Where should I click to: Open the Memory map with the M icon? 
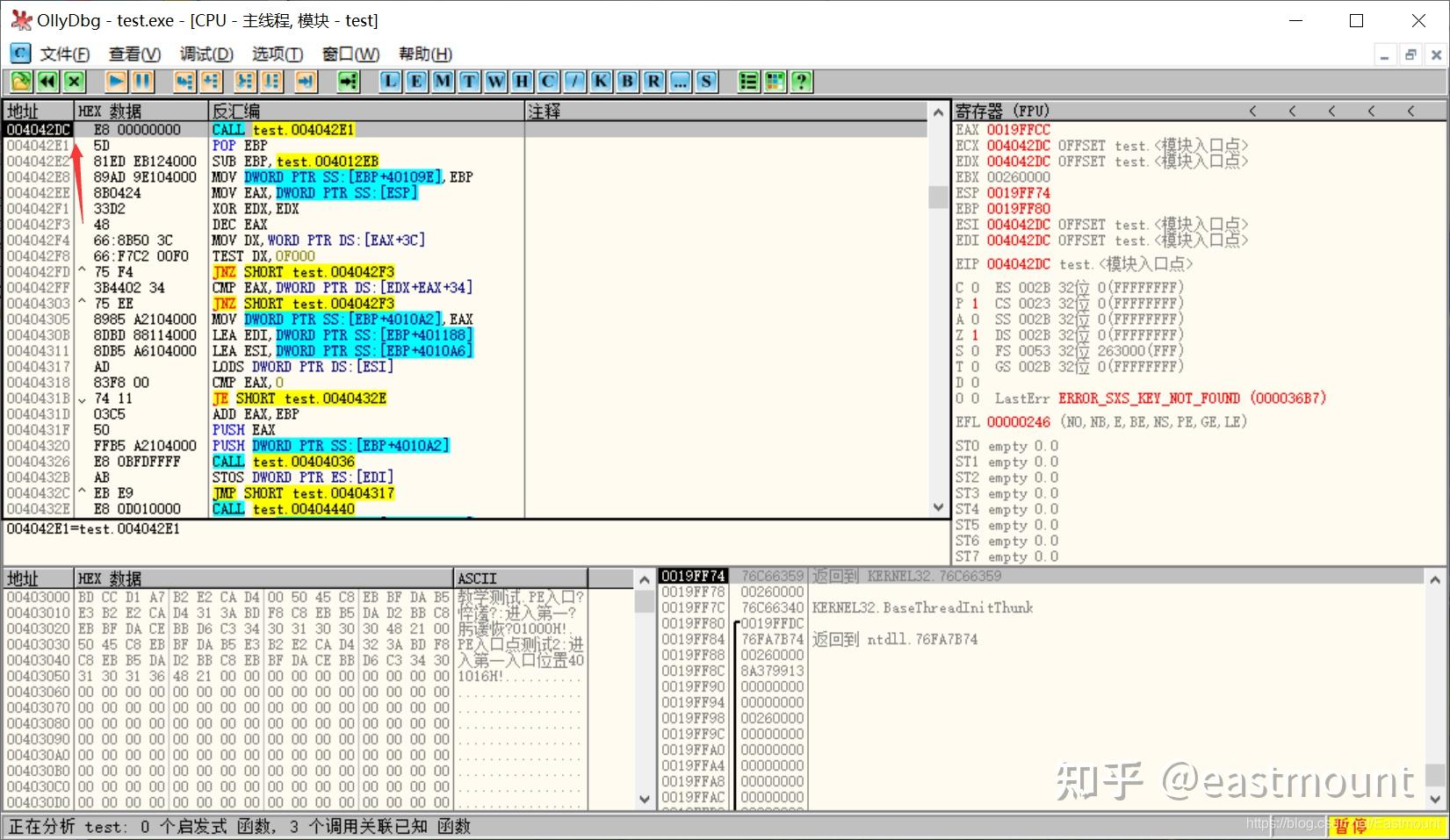click(x=442, y=81)
